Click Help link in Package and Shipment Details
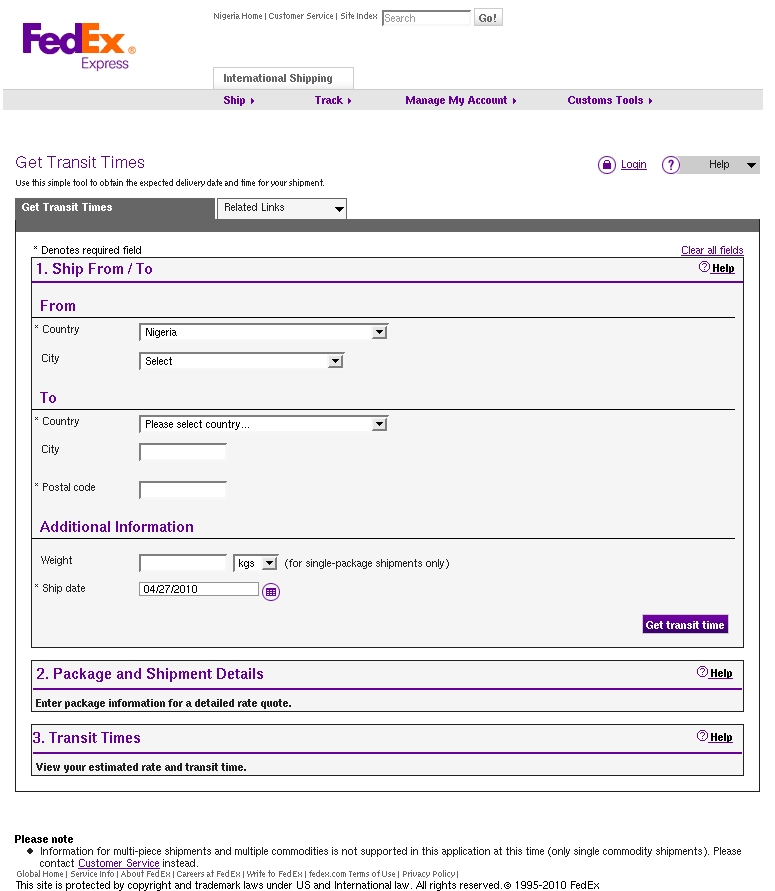The height and width of the screenshot is (891, 775). (721, 673)
